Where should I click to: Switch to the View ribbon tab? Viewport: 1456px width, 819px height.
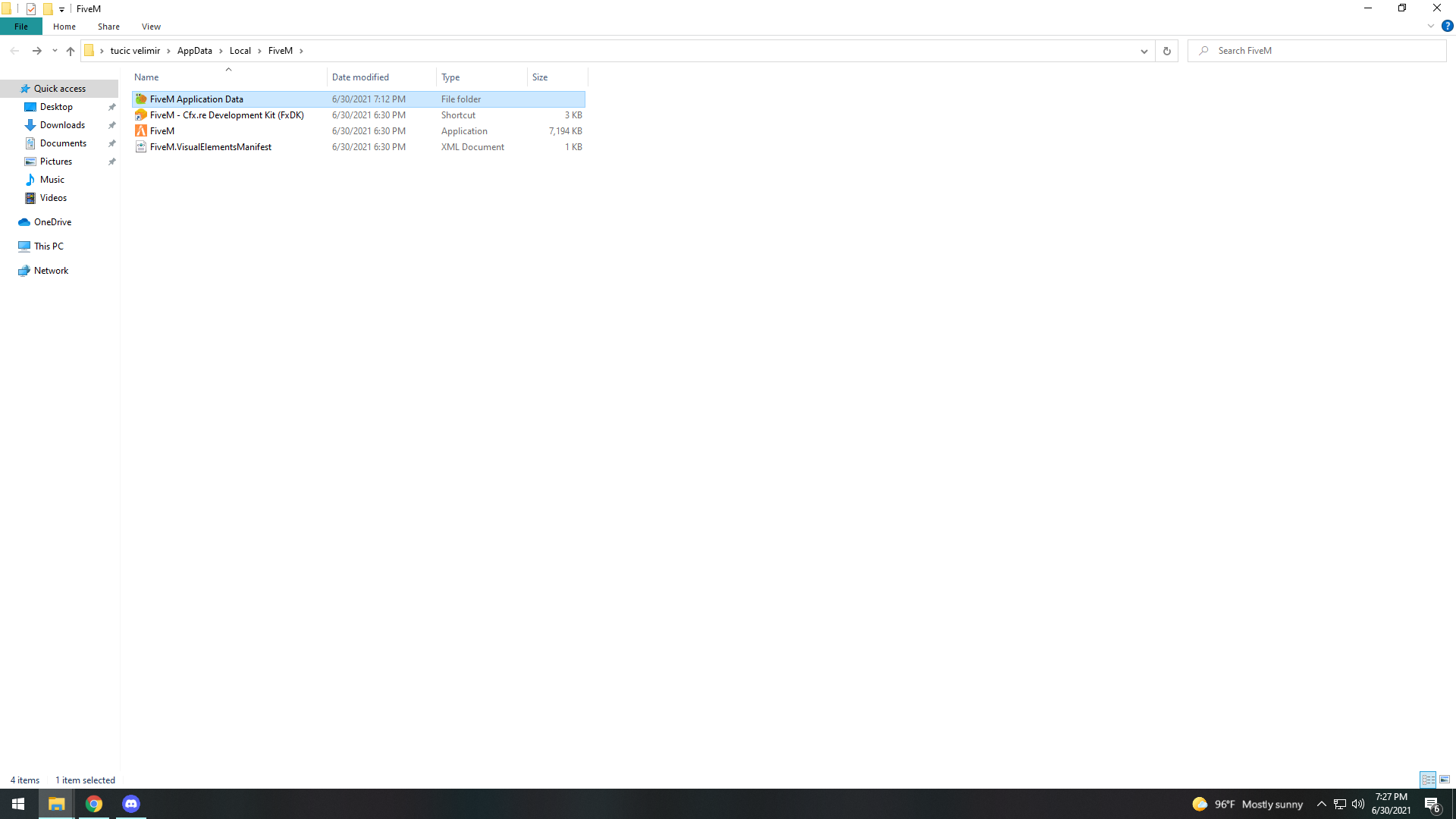(151, 27)
